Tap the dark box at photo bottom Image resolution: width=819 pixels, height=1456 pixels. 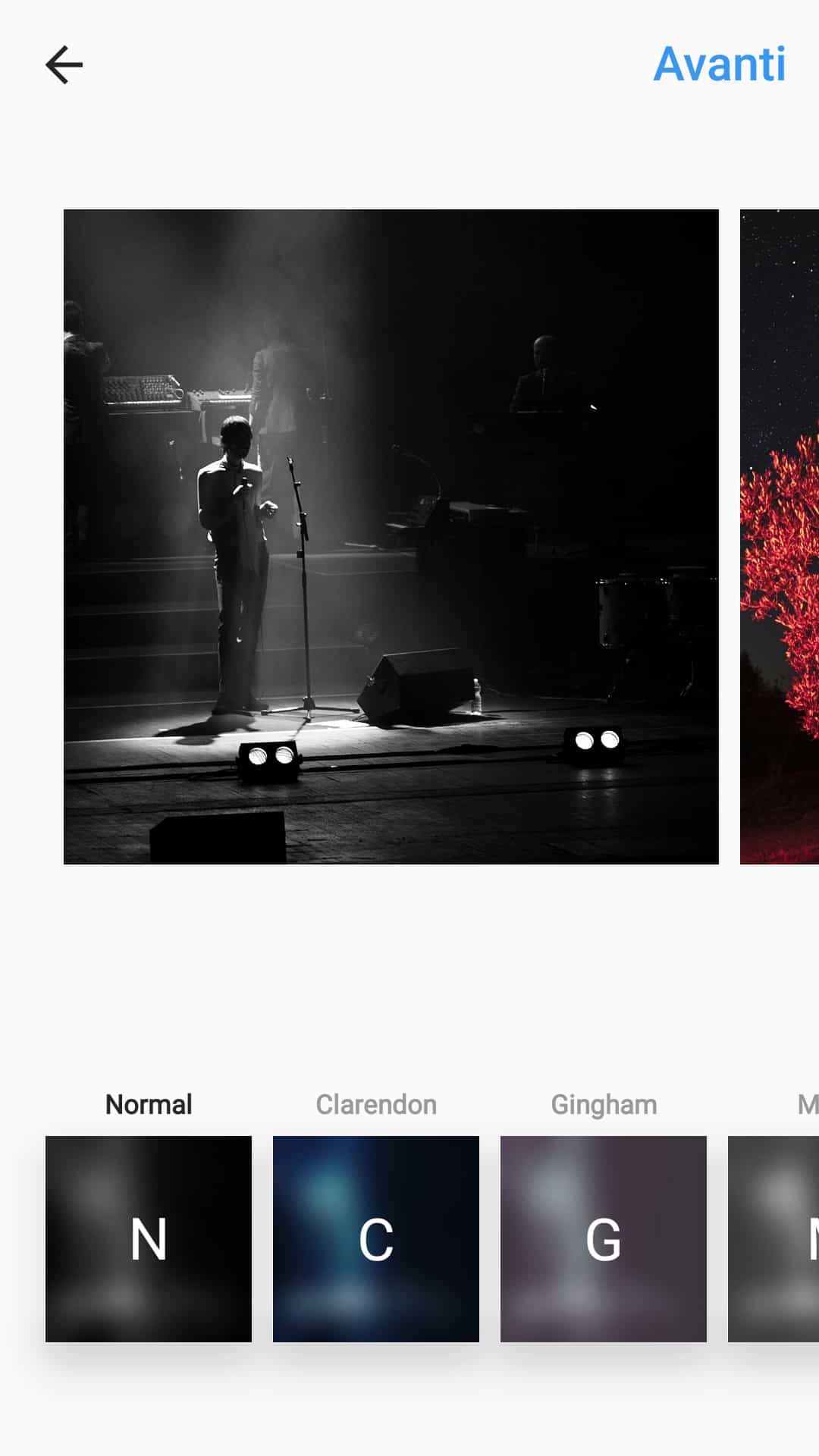tap(218, 838)
